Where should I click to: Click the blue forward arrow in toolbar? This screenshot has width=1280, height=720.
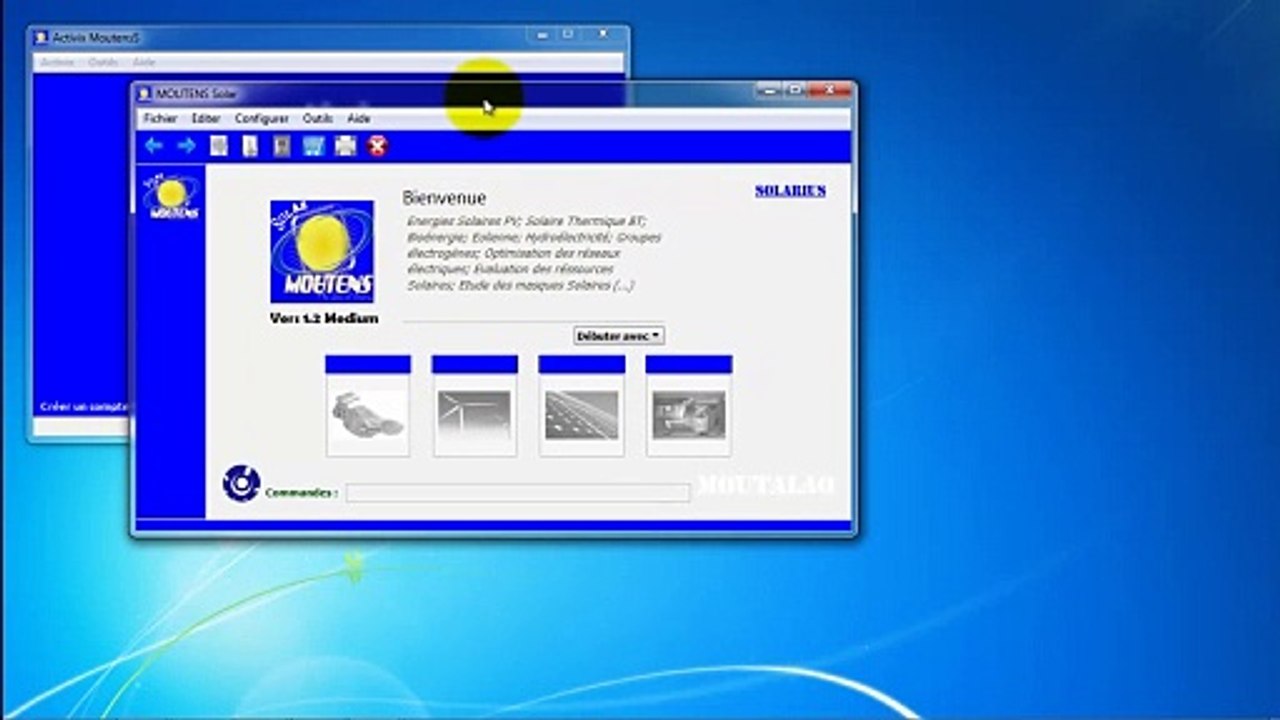186,146
